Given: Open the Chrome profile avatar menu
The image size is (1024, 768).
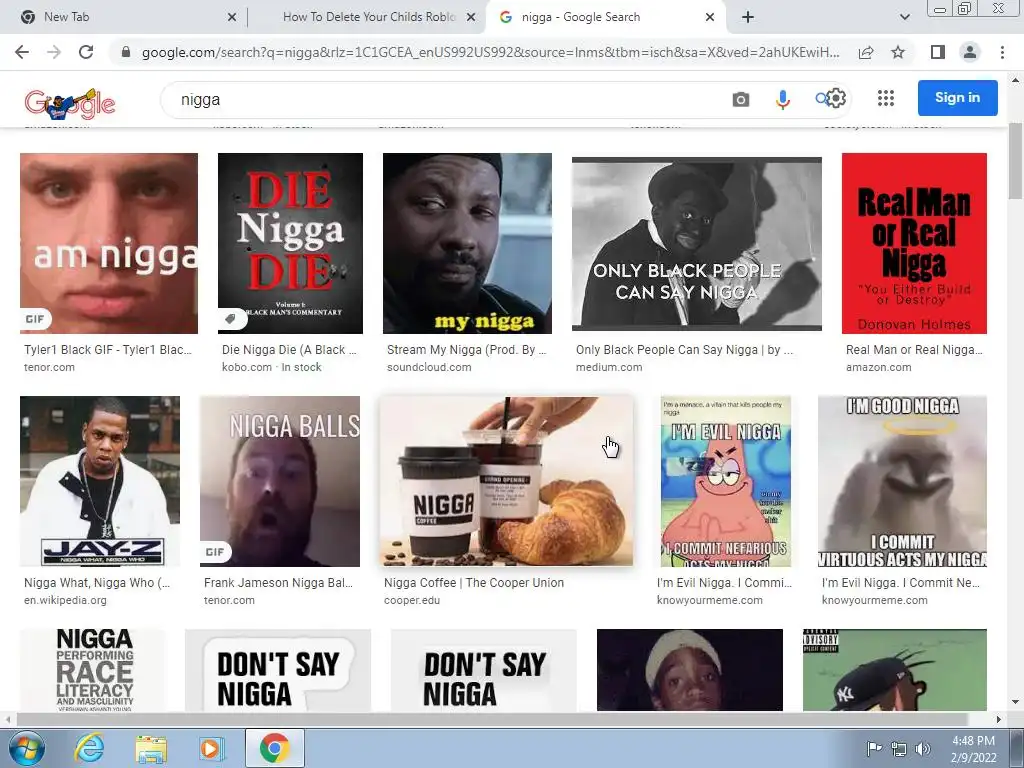Looking at the screenshot, I should [970, 52].
